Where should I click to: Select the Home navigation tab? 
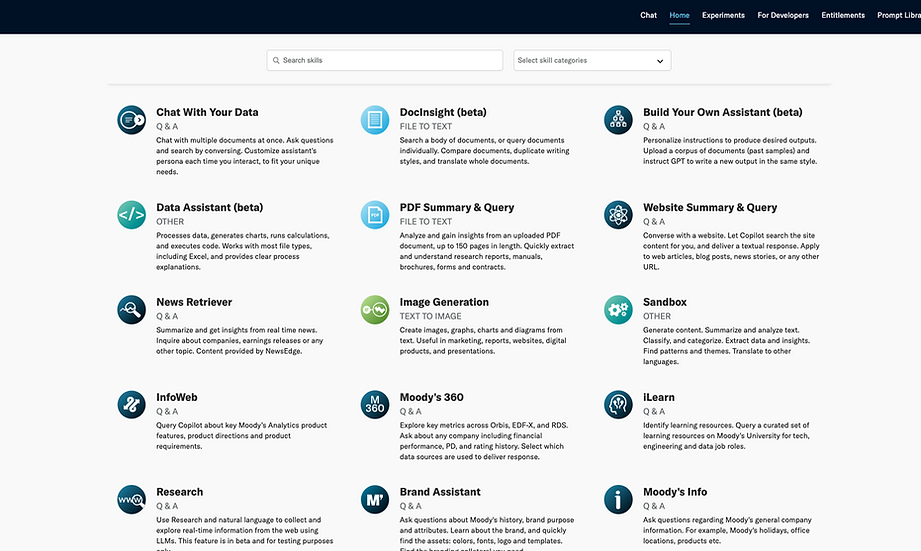click(680, 15)
